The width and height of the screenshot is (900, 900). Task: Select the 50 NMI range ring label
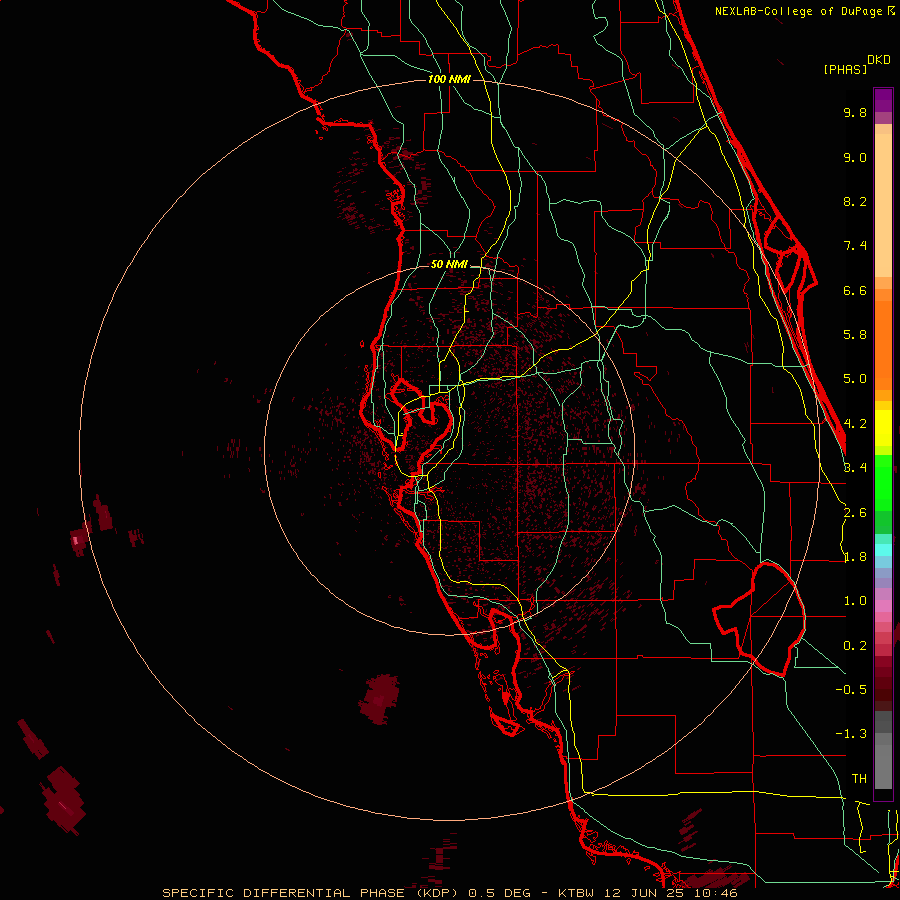click(x=449, y=264)
